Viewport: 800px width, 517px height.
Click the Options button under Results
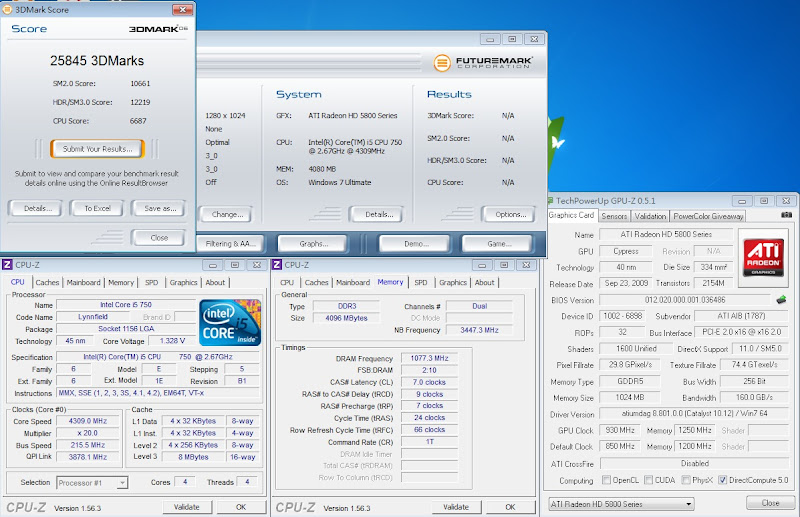[x=509, y=214]
